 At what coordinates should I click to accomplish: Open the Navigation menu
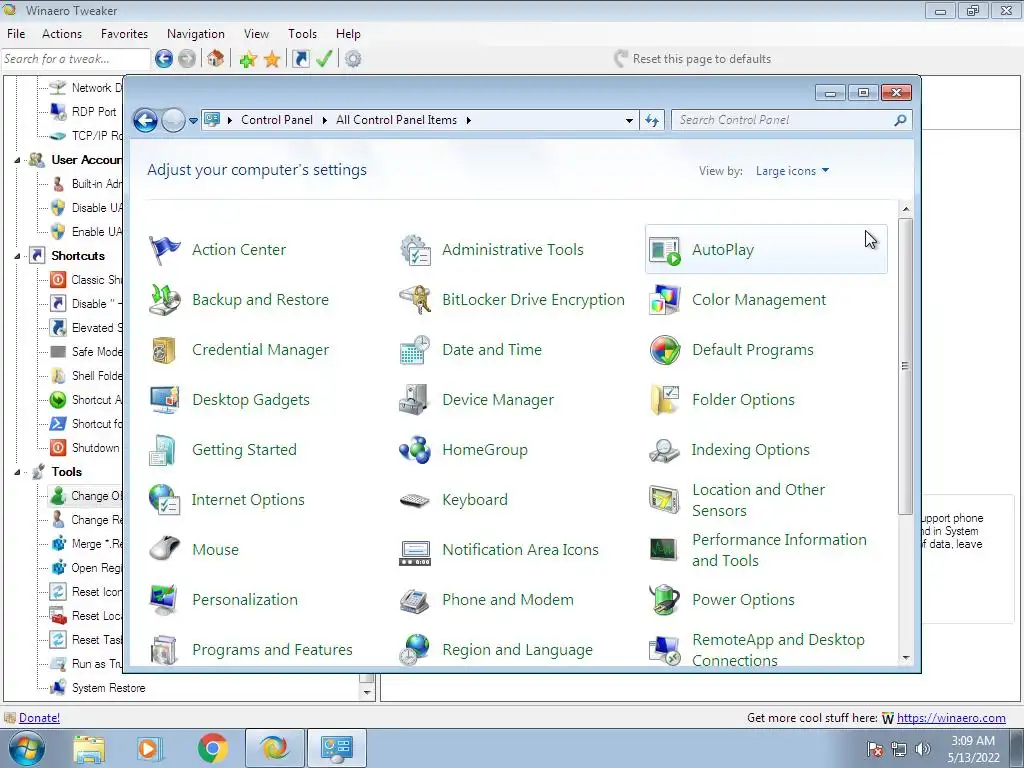pos(196,34)
